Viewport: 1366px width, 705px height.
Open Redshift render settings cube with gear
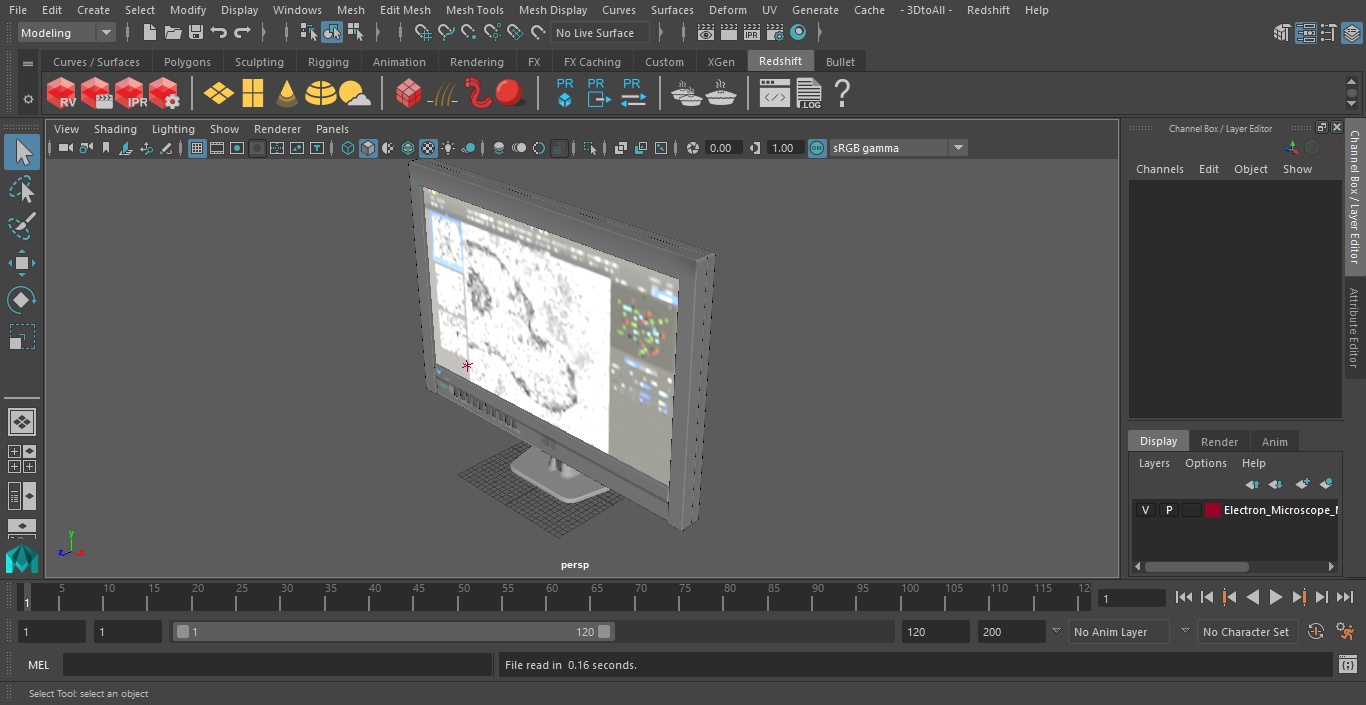[x=164, y=94]
